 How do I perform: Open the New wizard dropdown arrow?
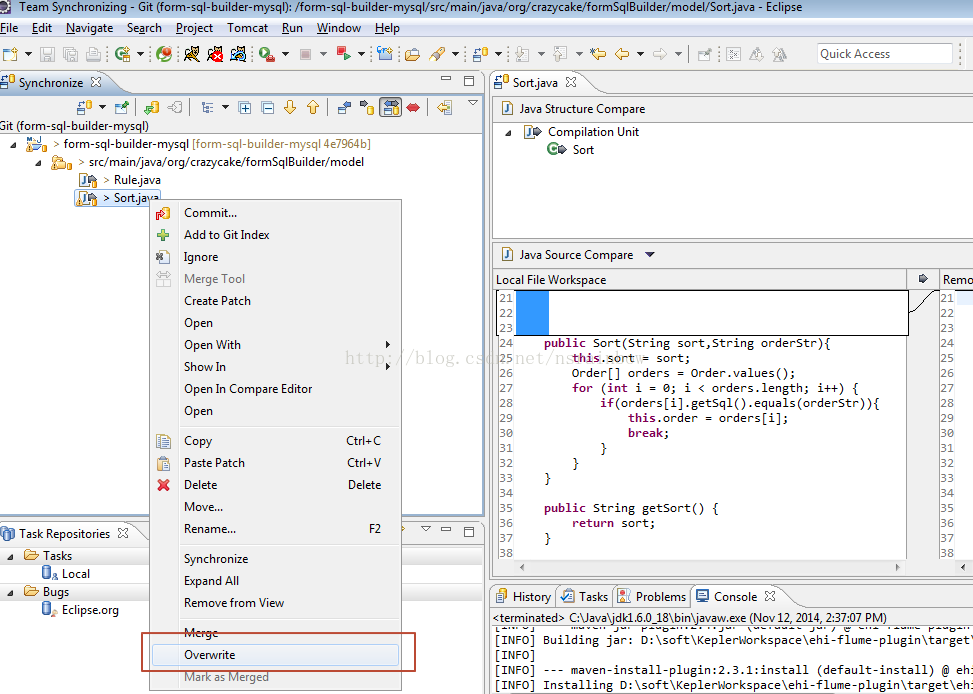[28, 55]
